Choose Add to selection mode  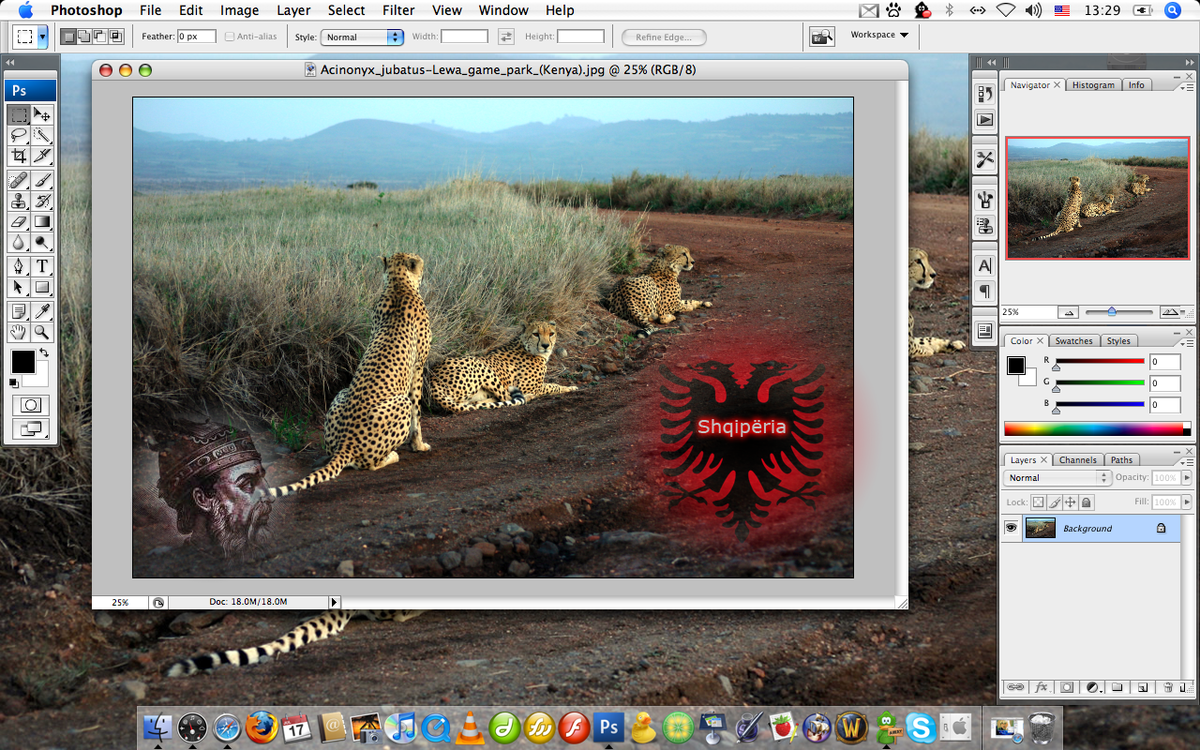click(x=83, y=36)
